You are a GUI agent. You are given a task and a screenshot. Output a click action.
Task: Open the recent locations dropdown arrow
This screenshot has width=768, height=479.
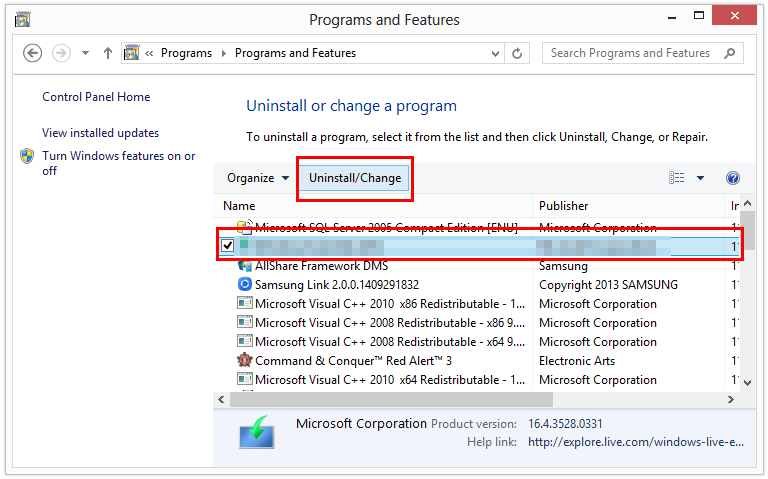click(x=85, y=53)
